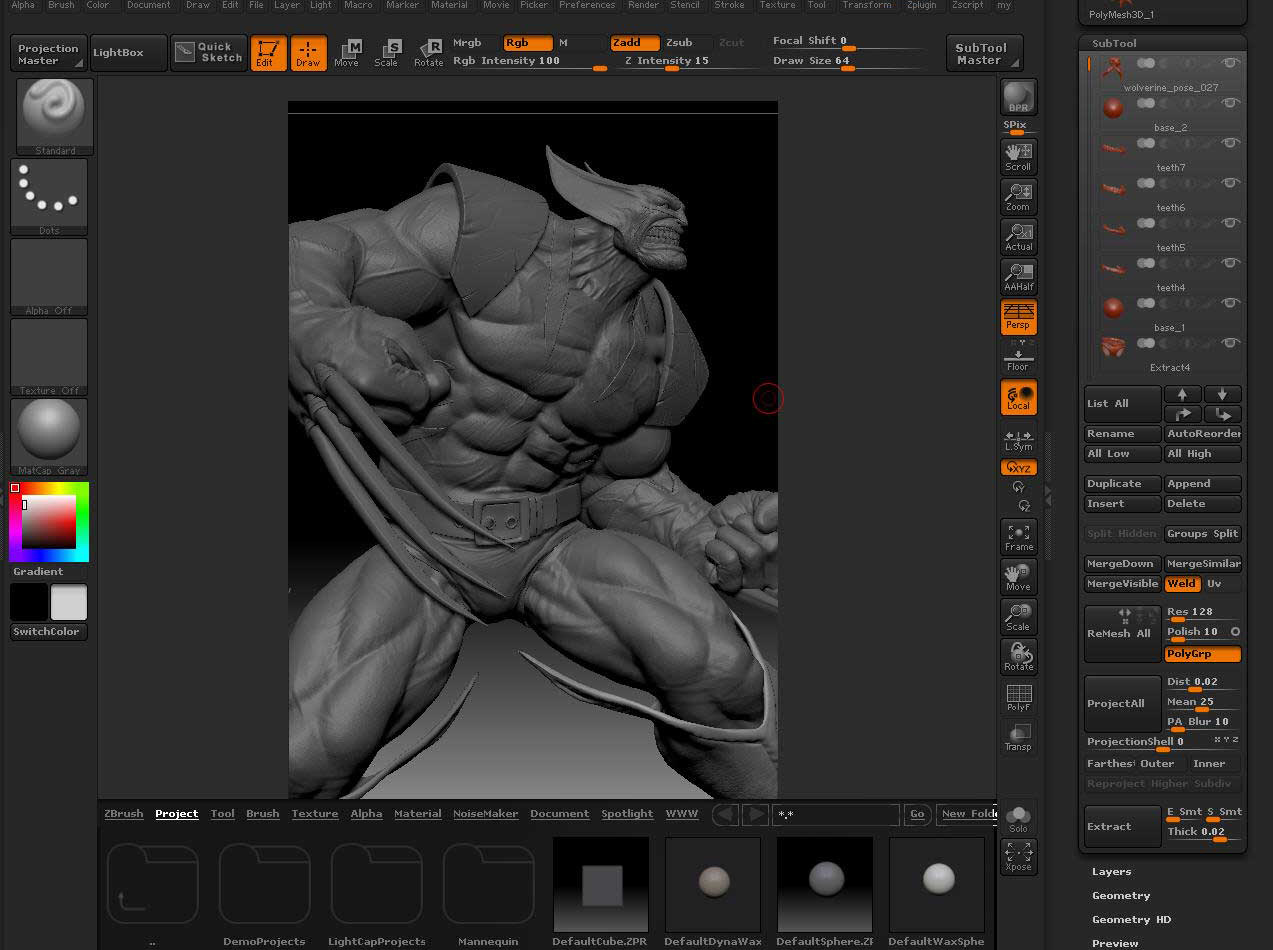Click the Extract button
The image size is (1273, 950).
(x=1122, y=827)
